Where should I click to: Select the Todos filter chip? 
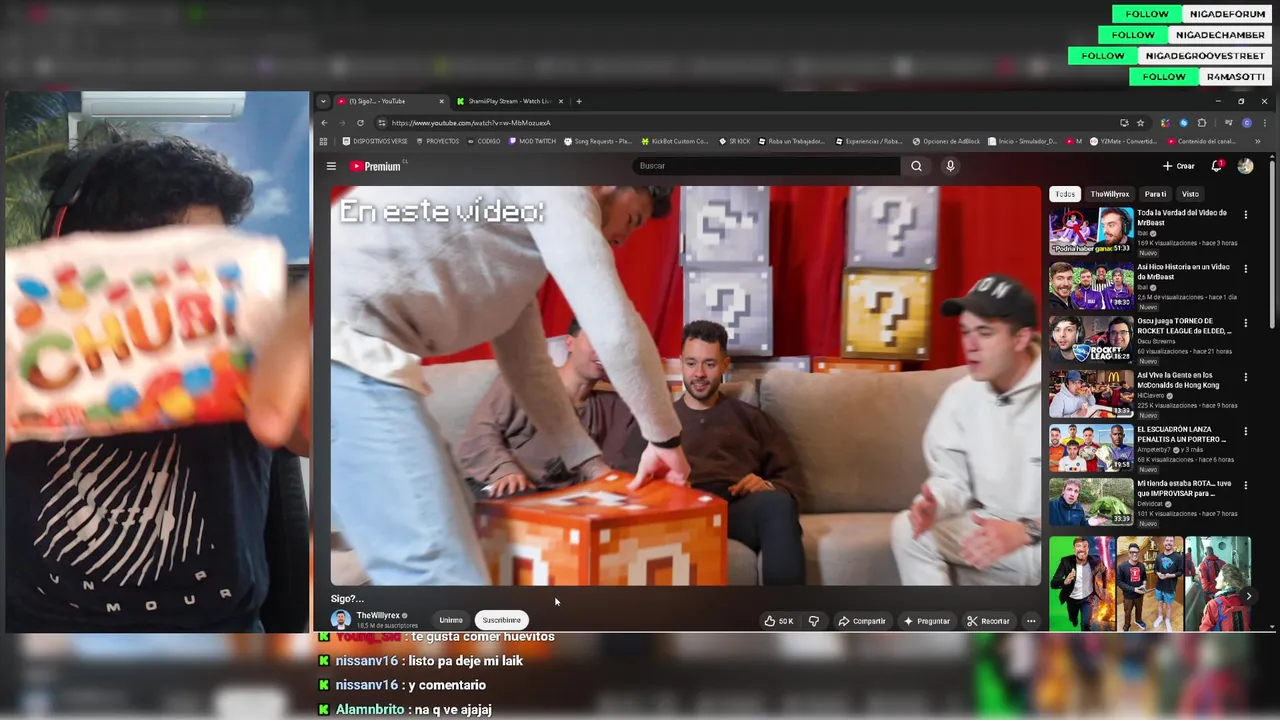point(1065,194)
